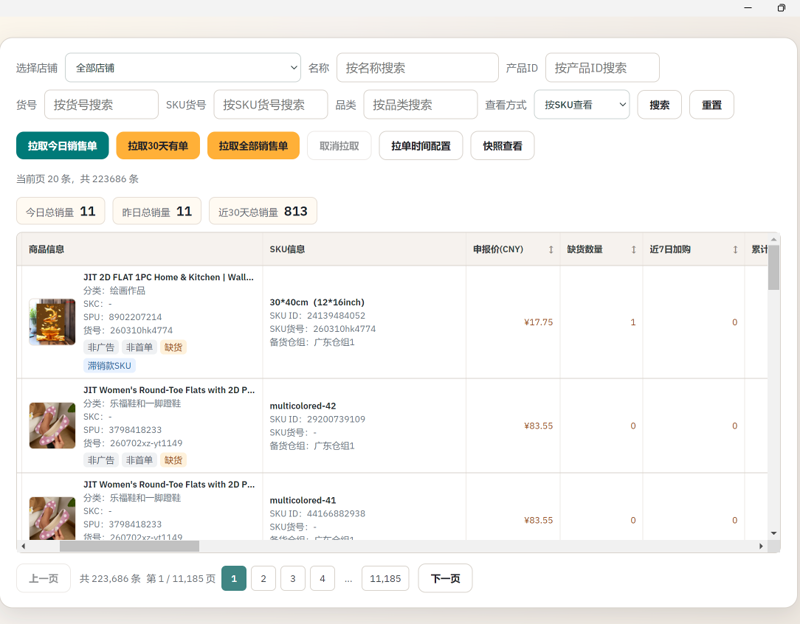Focus the 按SKU货号搜索 input field
Viewport: 800px width, 624px height.
tap(270, 105)
